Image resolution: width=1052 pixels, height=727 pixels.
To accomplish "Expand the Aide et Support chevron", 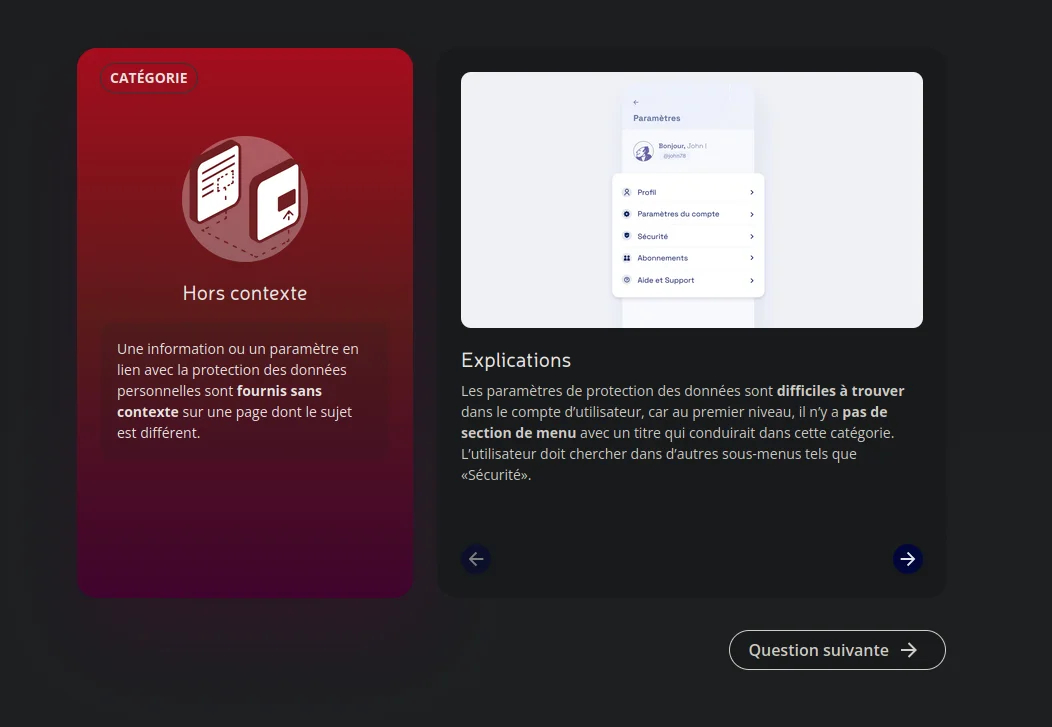I will [752, 280].
